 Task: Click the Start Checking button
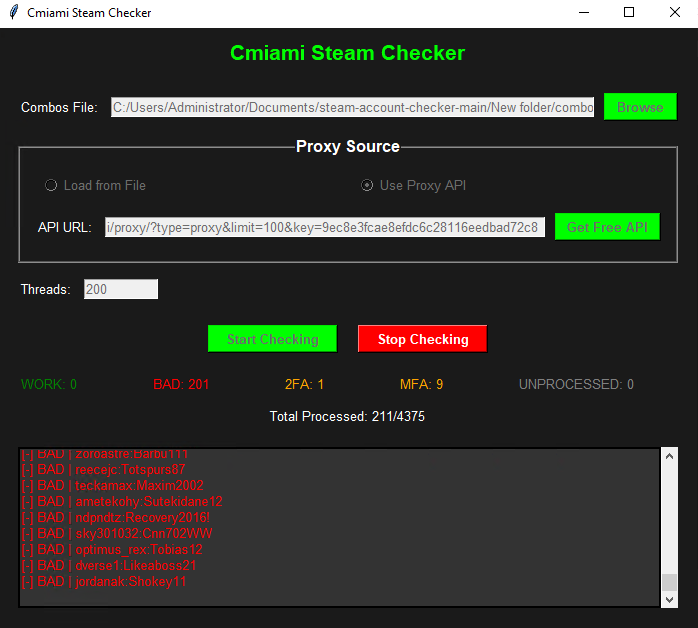(272, 339)
